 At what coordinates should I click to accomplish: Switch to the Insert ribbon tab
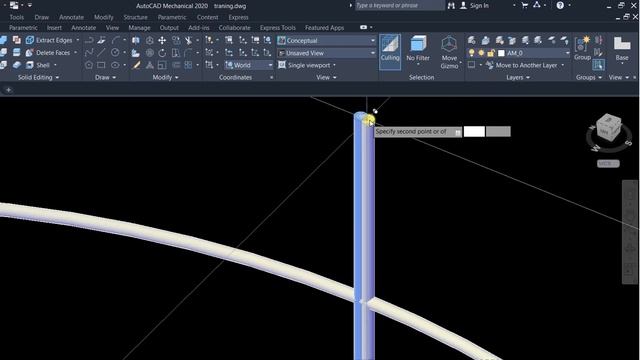(54, 28)
